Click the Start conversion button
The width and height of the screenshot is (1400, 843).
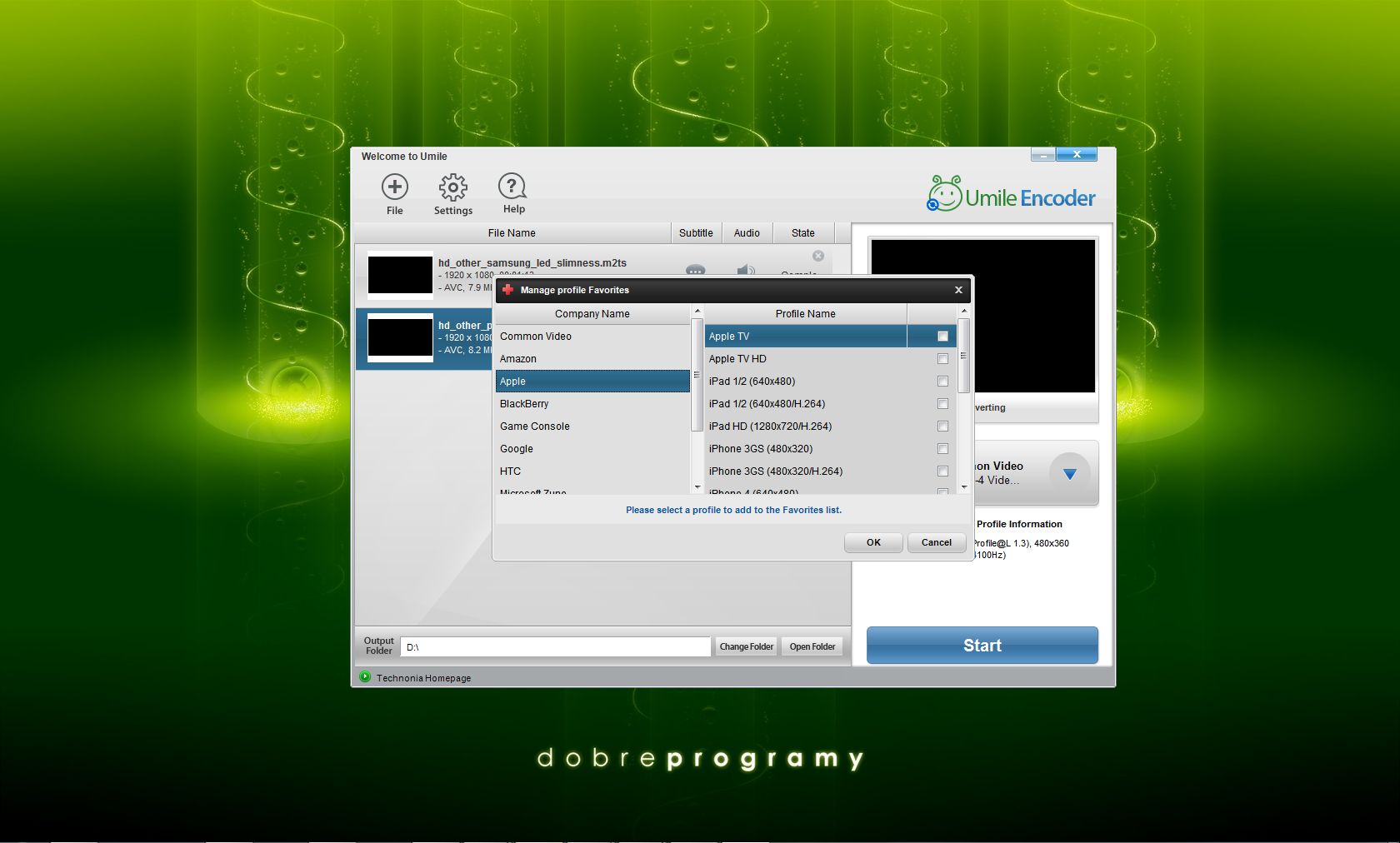[982, 646]
